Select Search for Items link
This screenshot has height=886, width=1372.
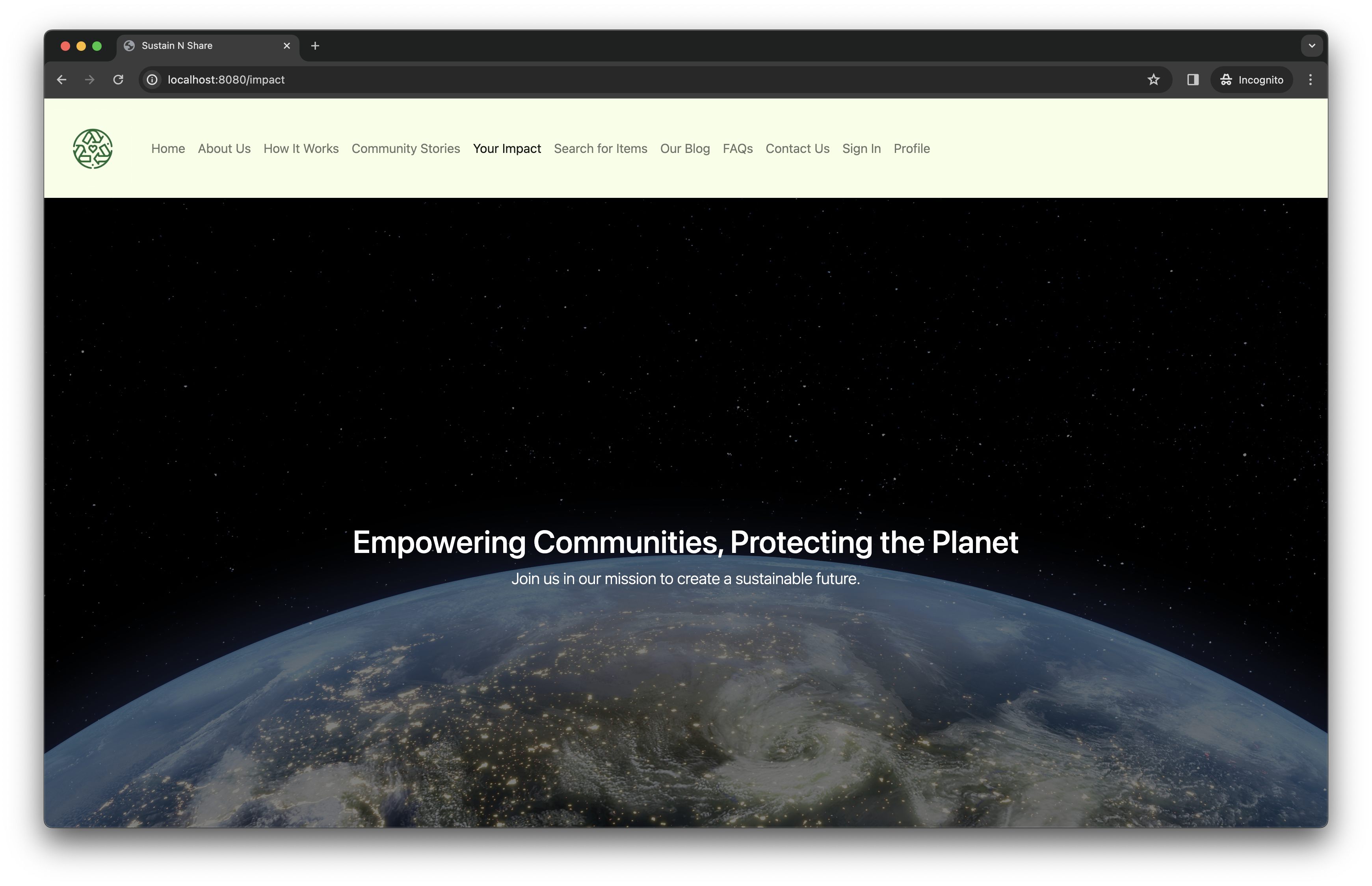pos(600,149)
